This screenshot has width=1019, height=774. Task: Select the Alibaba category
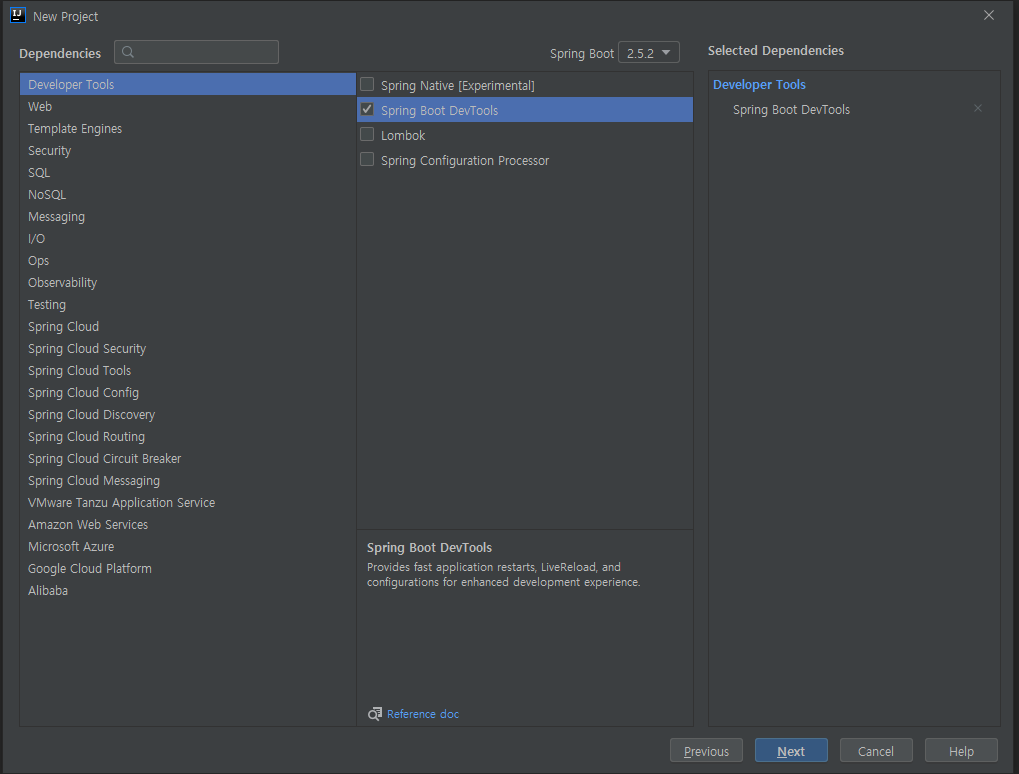point(188,591)
